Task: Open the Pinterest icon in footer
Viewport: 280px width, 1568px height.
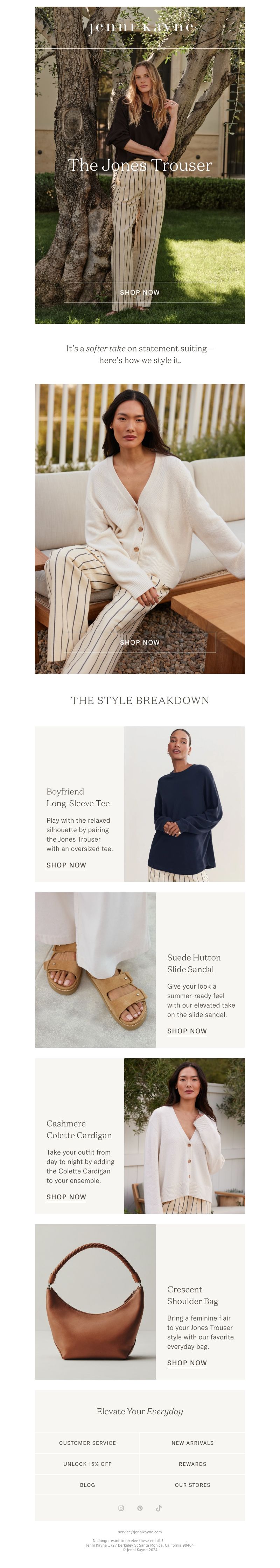Action: click(x=140, y=1508)
